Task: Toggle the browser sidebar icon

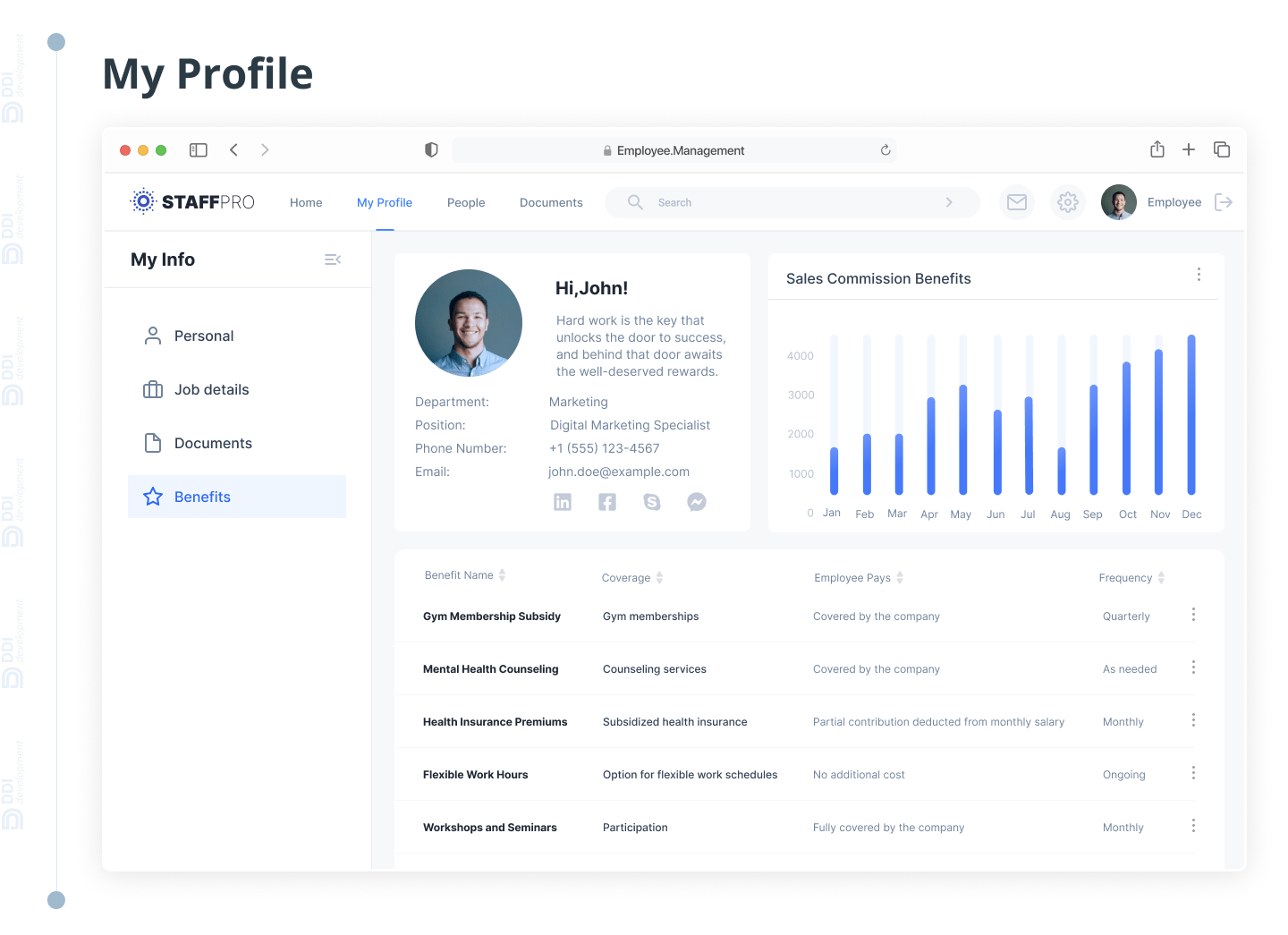Action: 199,150
